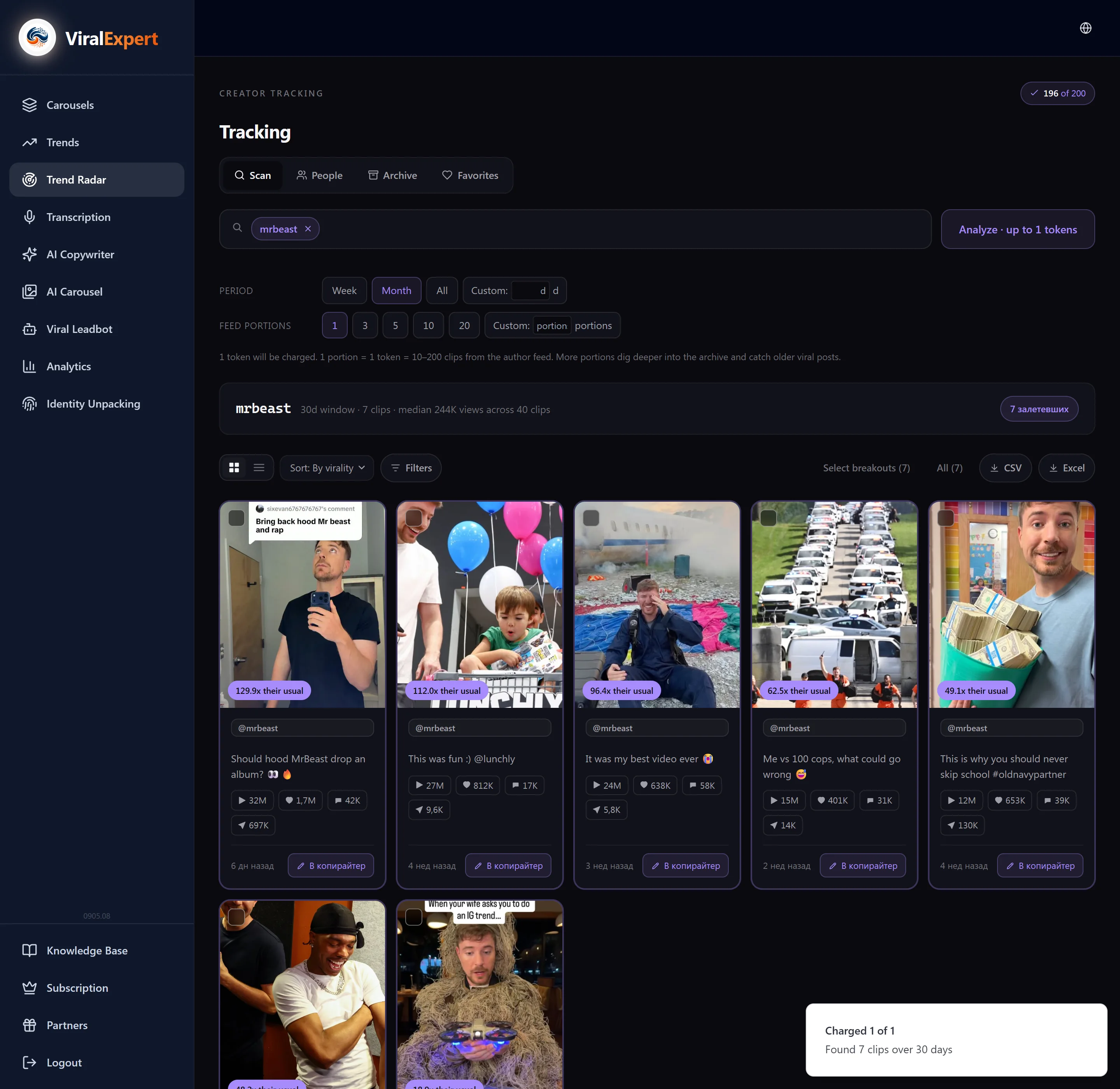Open the Scan tab

pos(252,175)
